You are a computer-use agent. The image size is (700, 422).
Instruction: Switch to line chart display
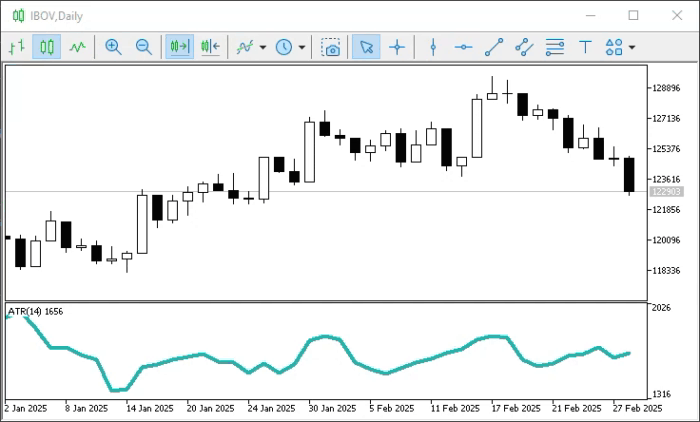[x=77, y=46]
